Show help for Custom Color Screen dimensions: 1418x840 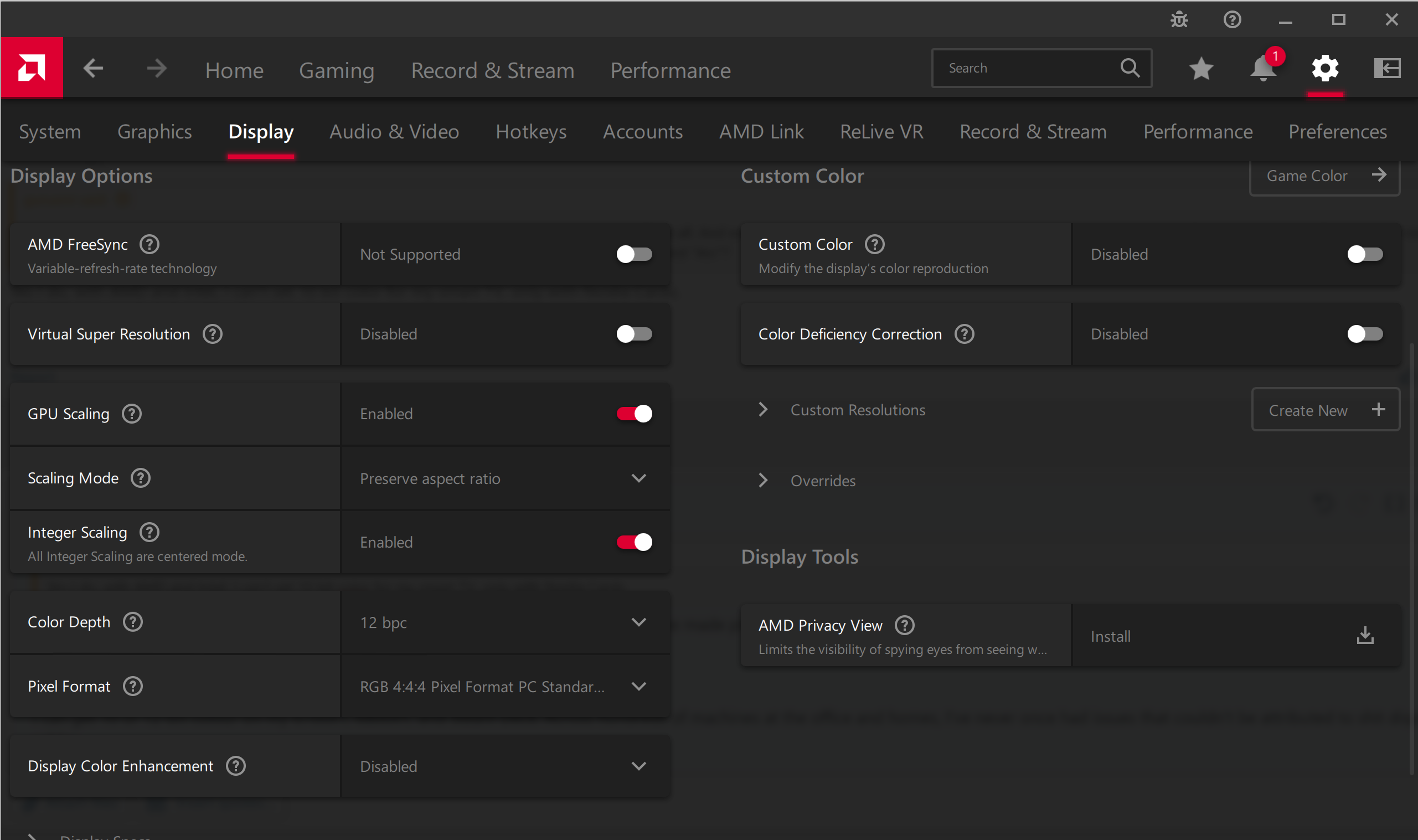[874, 245]
